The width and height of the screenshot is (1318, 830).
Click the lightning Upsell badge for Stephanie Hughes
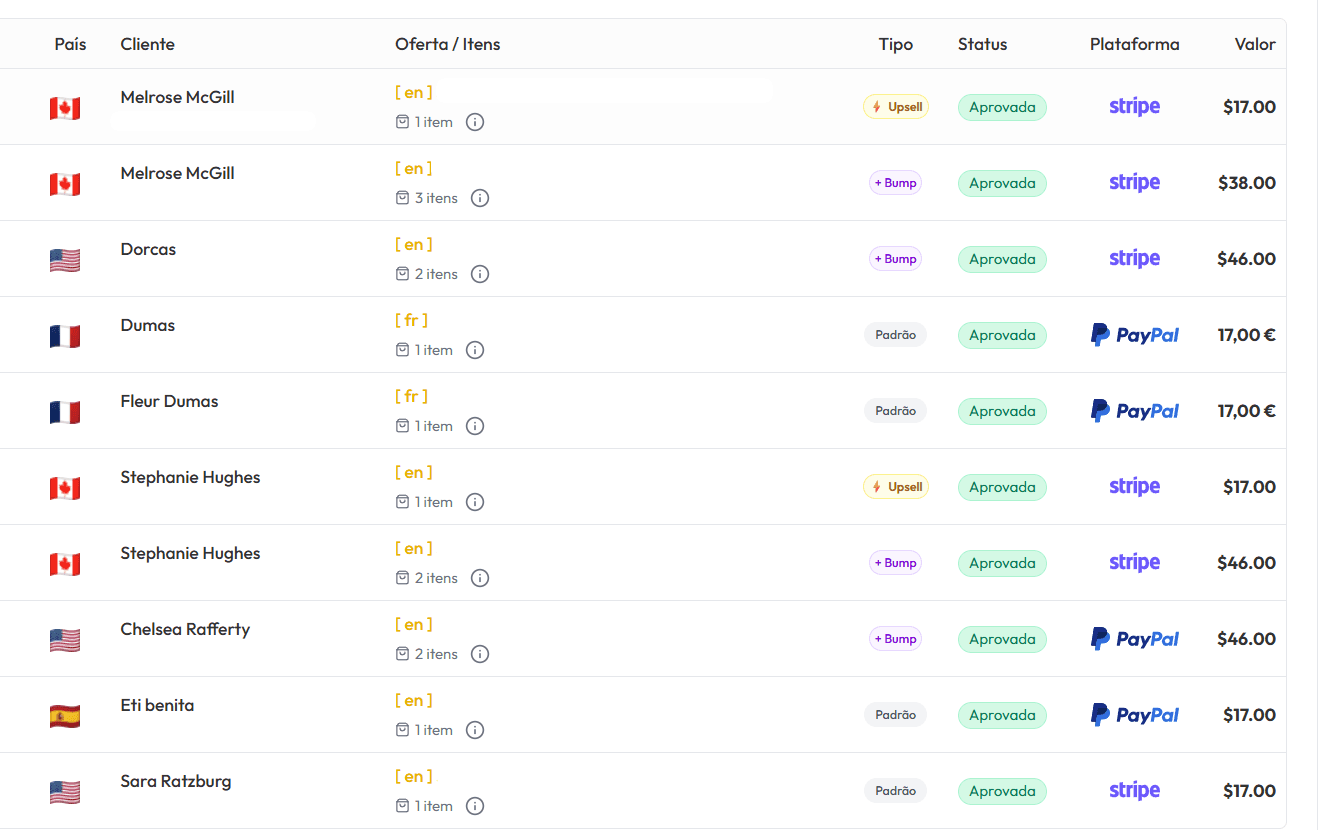895,486
